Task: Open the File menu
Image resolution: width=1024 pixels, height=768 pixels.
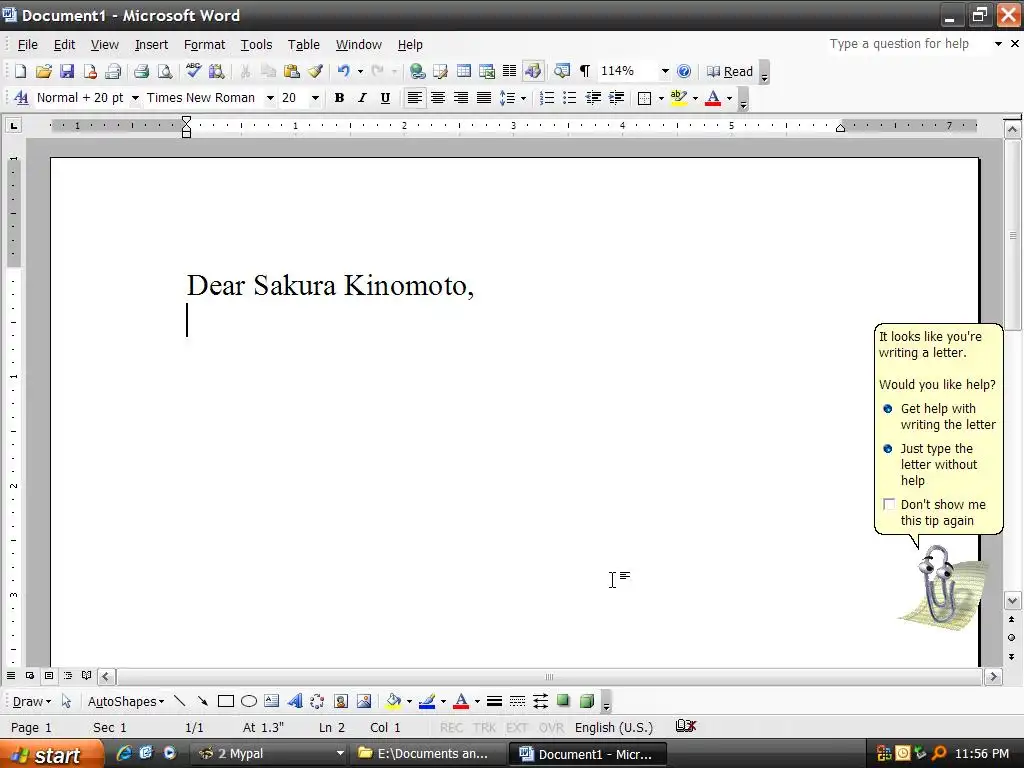Action: click(27, 44)
